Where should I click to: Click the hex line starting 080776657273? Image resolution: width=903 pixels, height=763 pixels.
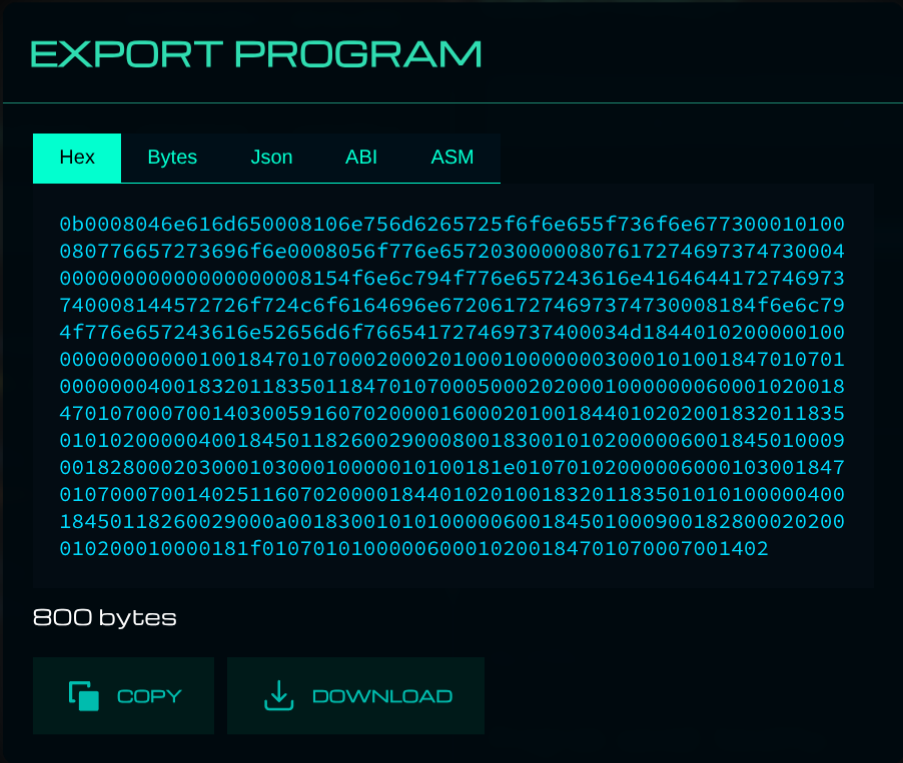452,250
